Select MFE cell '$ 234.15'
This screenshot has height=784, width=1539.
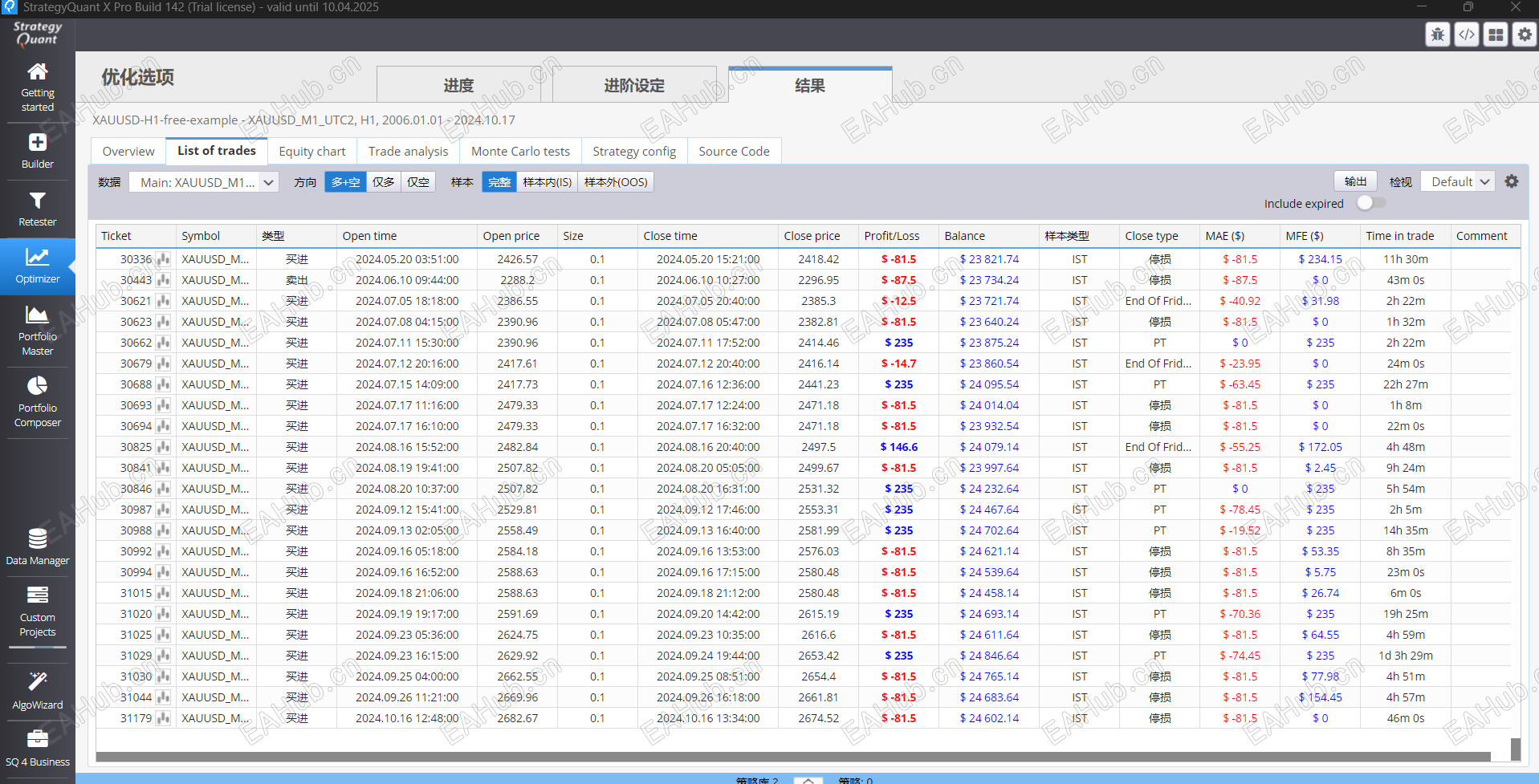pos(1320,259)
